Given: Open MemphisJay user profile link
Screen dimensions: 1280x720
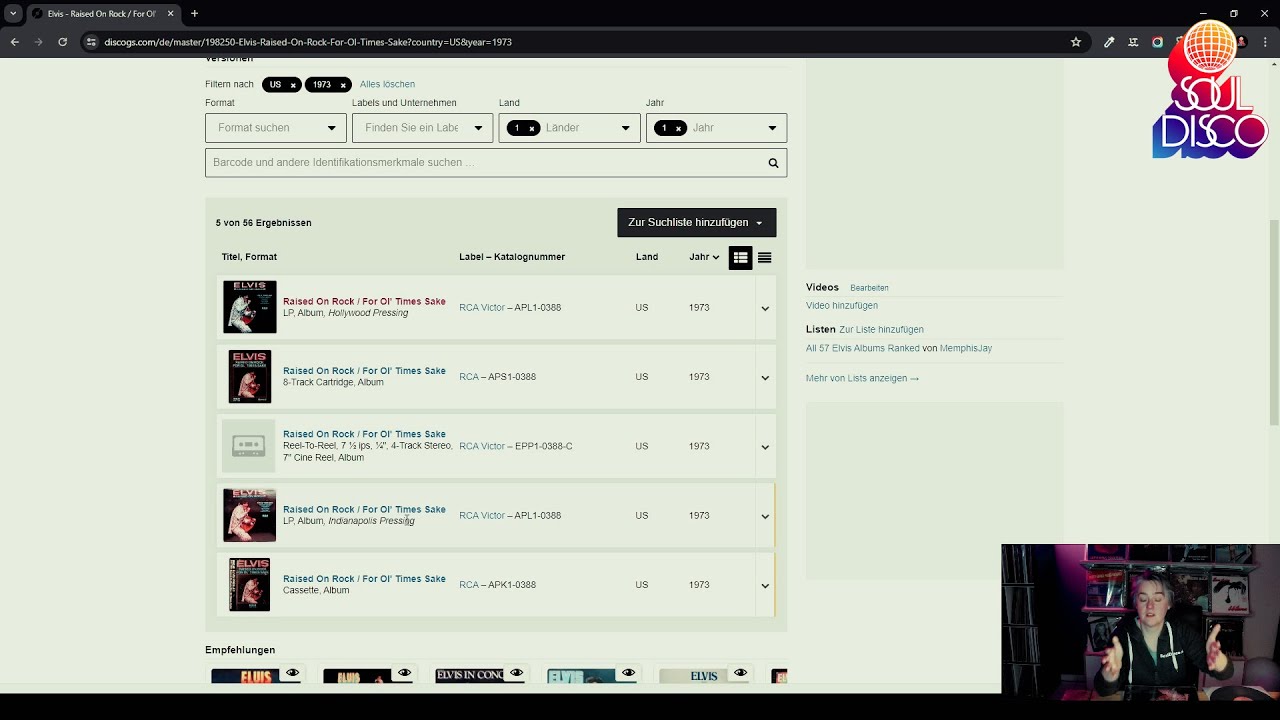Looking at the screenshot, I should pyautogui.click(x=966, y=348).
